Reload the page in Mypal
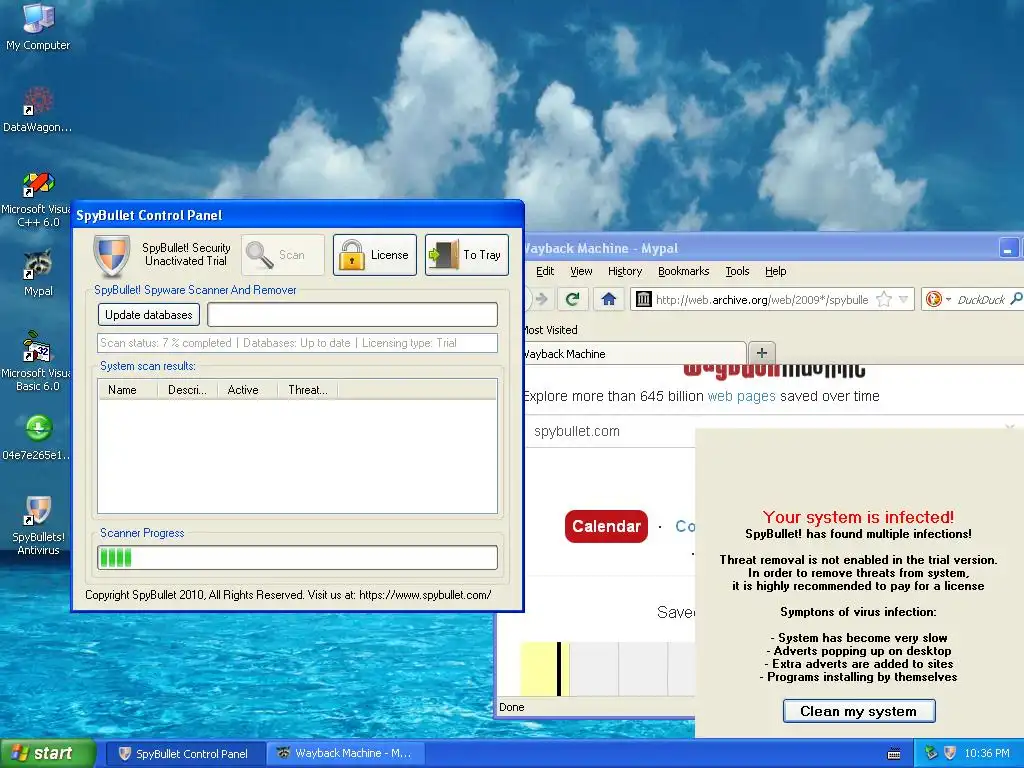1024x768 pixels. coord(573,299)
